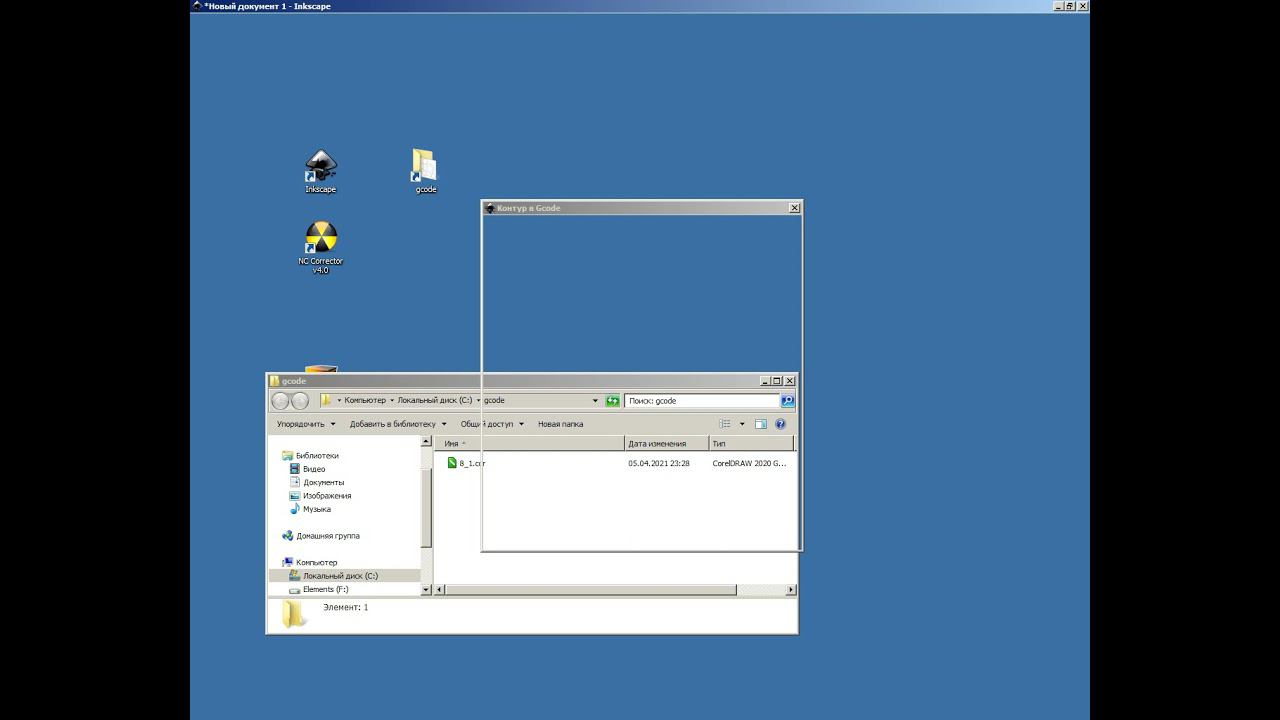
Task: Sort files by Дата изменения column header
Action: [667, 443]
